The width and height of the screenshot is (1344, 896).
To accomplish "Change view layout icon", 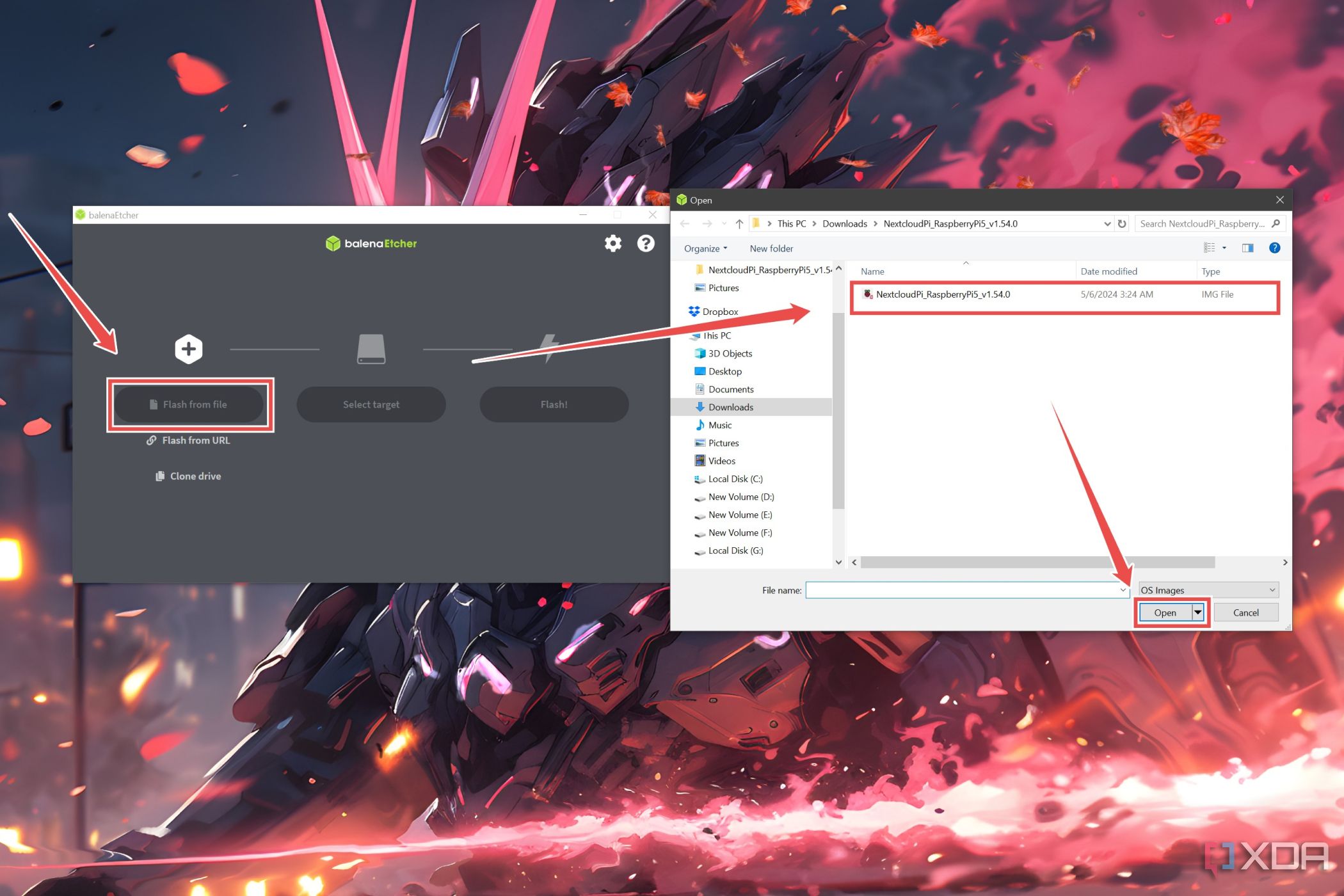I will [x=1209, y=248].
